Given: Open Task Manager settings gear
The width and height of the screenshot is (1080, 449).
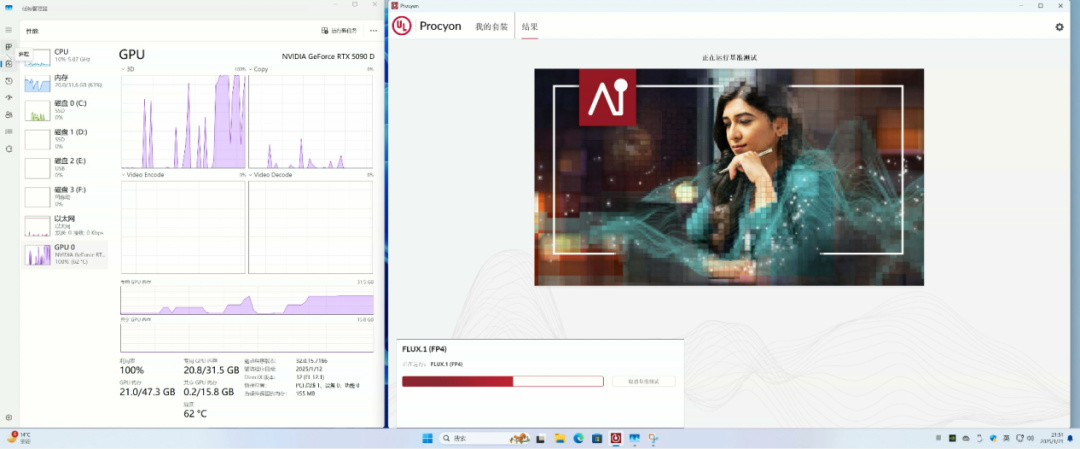Looking at the screenshot, I should point(9,417).
